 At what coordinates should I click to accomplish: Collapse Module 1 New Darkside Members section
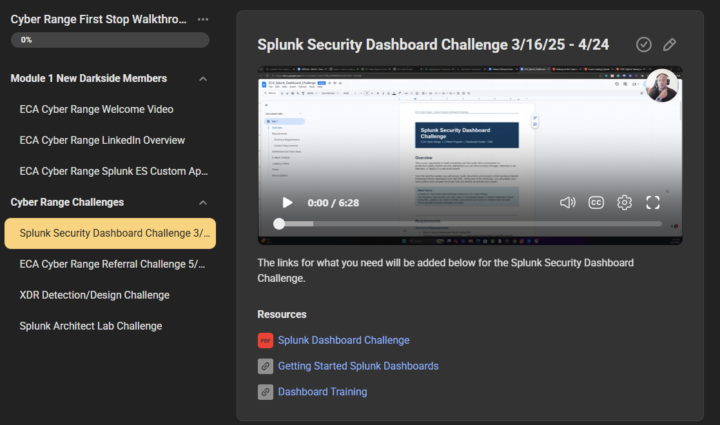point(203,79)
